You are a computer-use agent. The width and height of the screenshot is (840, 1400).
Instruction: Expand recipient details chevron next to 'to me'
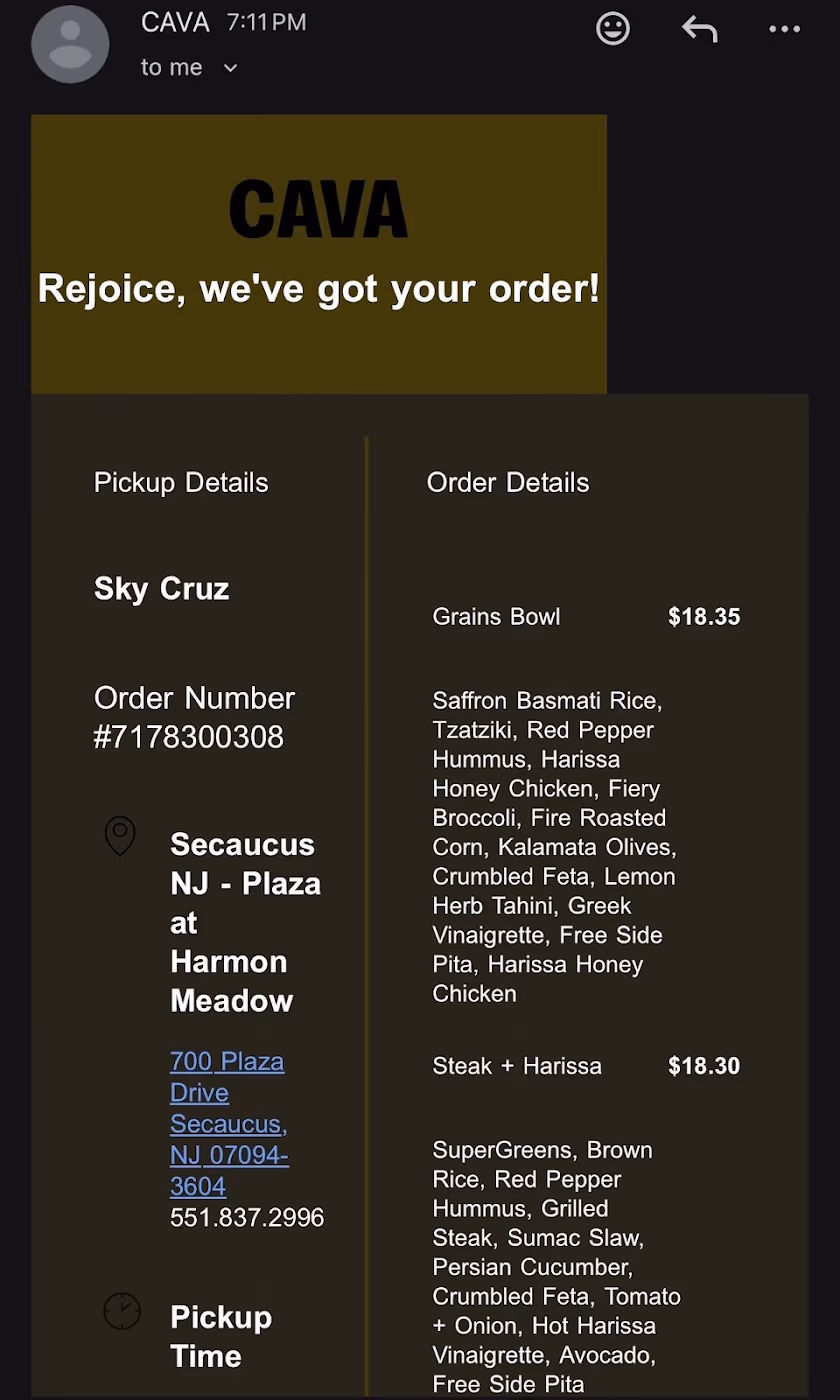[x=230, y=68]
